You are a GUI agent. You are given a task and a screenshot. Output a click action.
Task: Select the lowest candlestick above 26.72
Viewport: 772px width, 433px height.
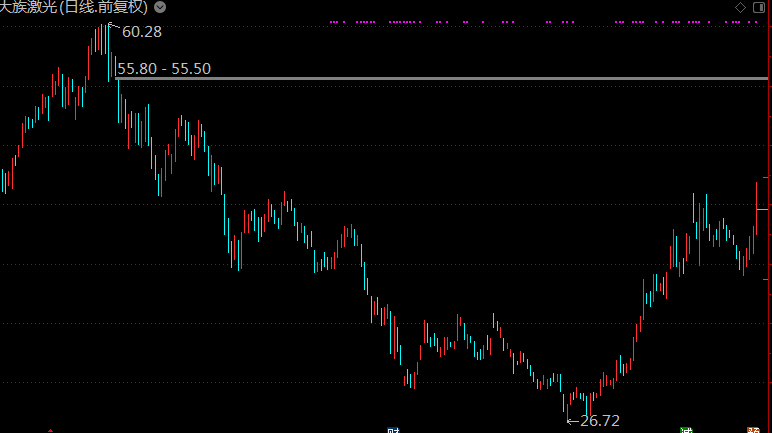(566, 400)
